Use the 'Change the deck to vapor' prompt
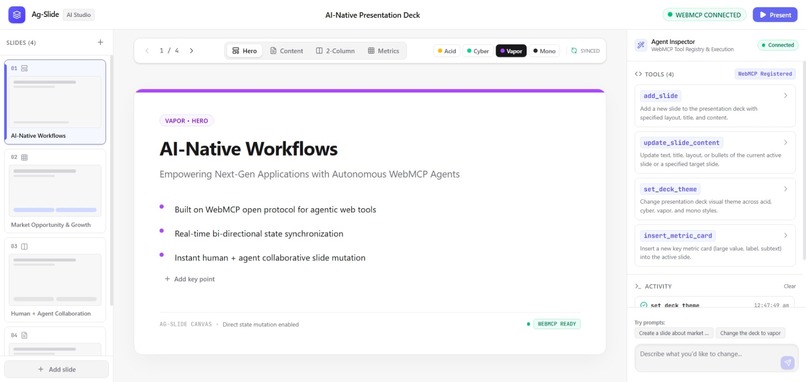Viewport: 806px width, 382px height. 750,333
